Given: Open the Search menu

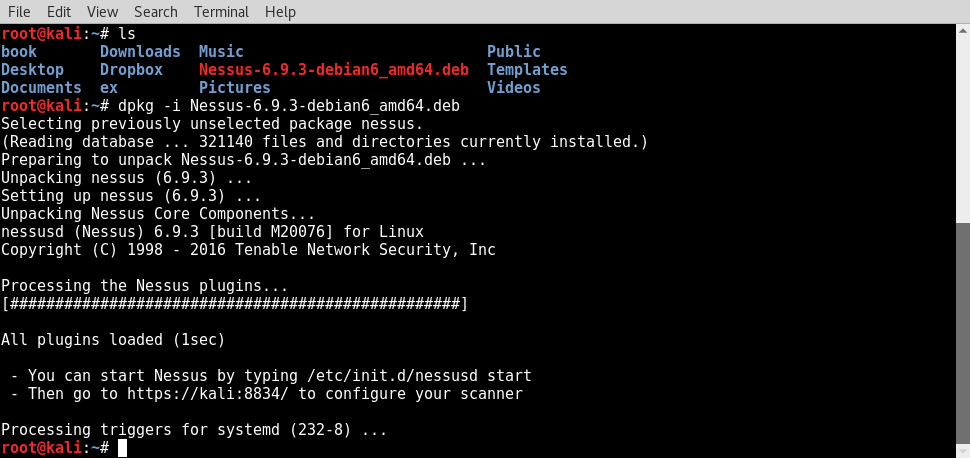Looking at the screenshot, I should (156, 12).
